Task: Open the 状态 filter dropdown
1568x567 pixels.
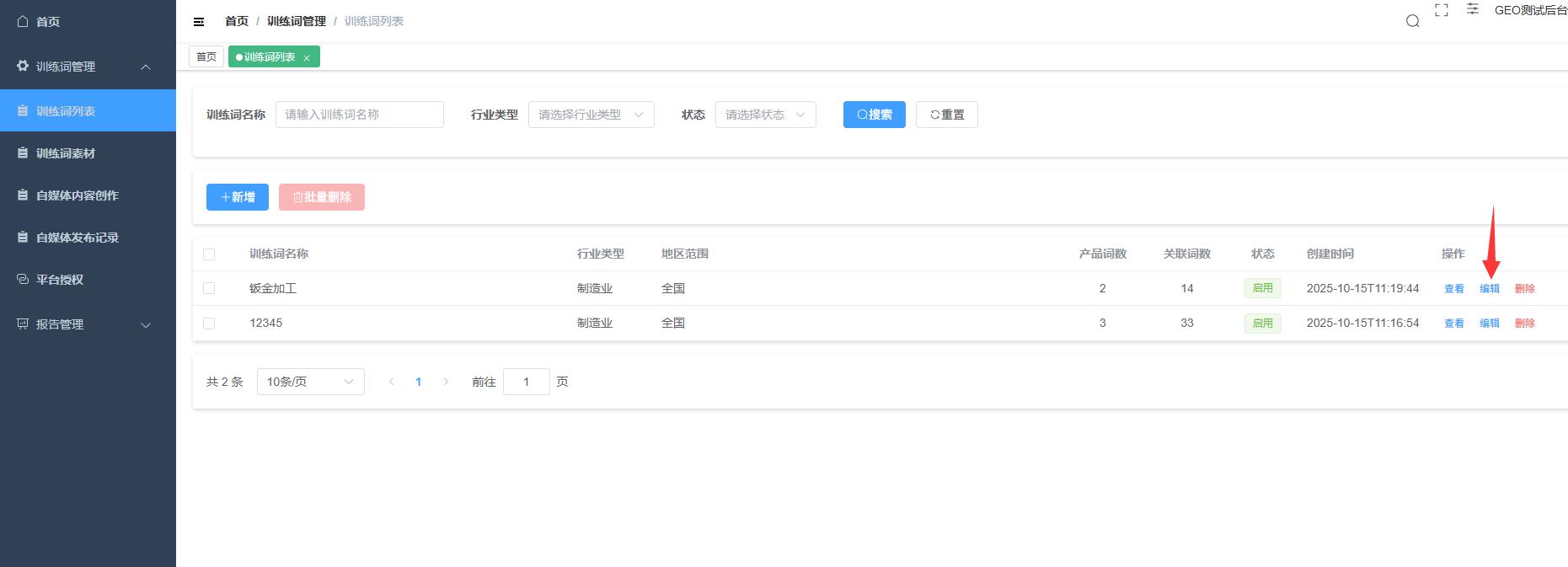Action: (765, 115)
